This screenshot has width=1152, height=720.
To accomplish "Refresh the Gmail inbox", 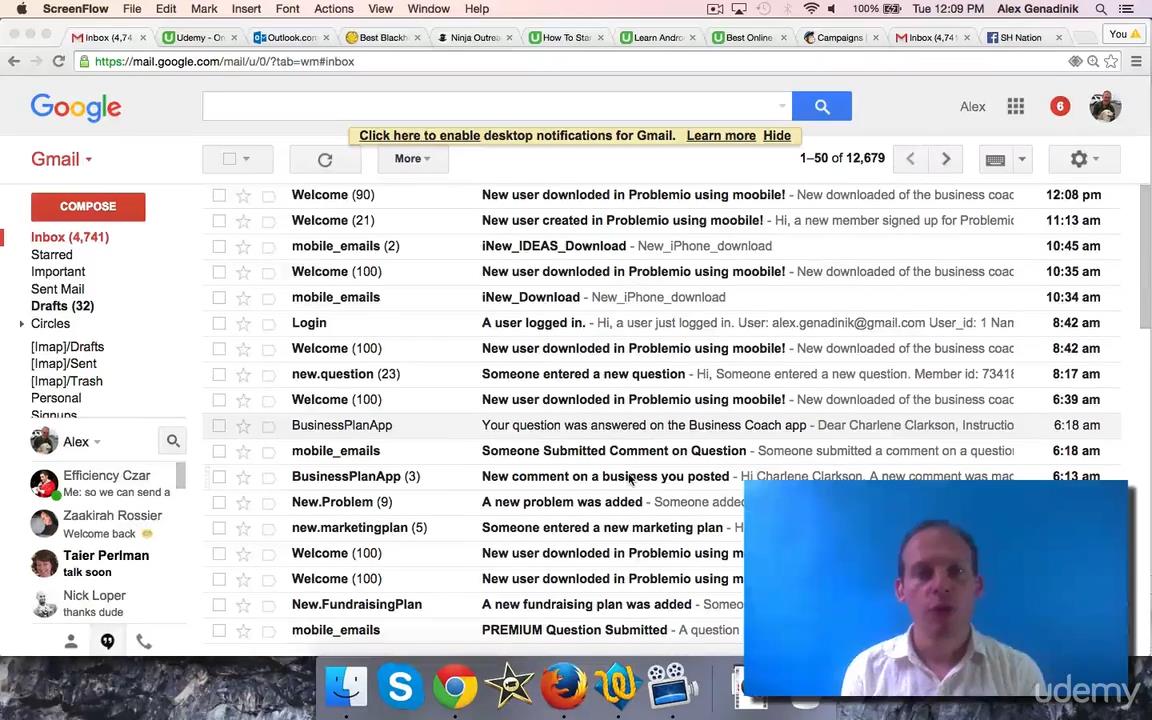I will tap(325, 159).
